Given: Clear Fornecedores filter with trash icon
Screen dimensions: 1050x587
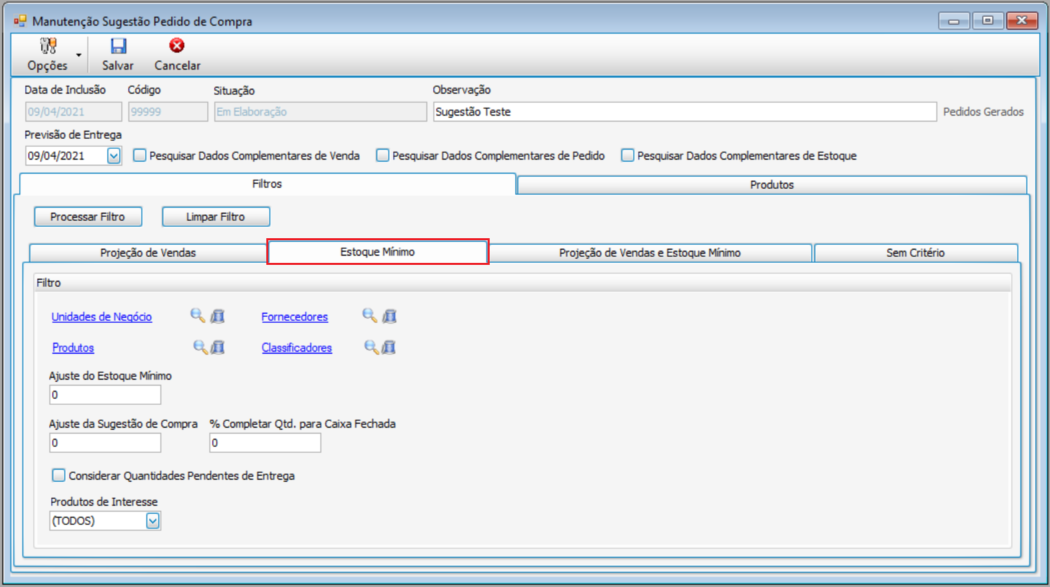Looking at the screenshot, I should click(x=390, y=316).
